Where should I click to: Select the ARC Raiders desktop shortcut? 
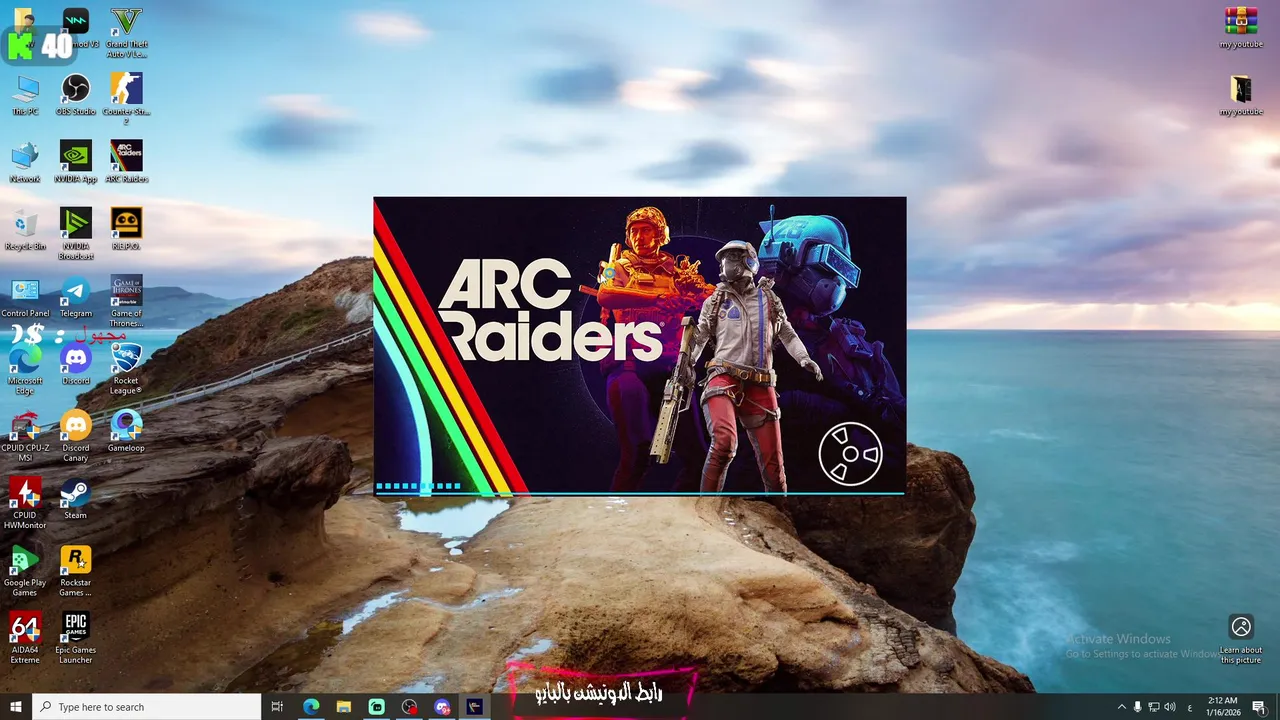(126, 163)
